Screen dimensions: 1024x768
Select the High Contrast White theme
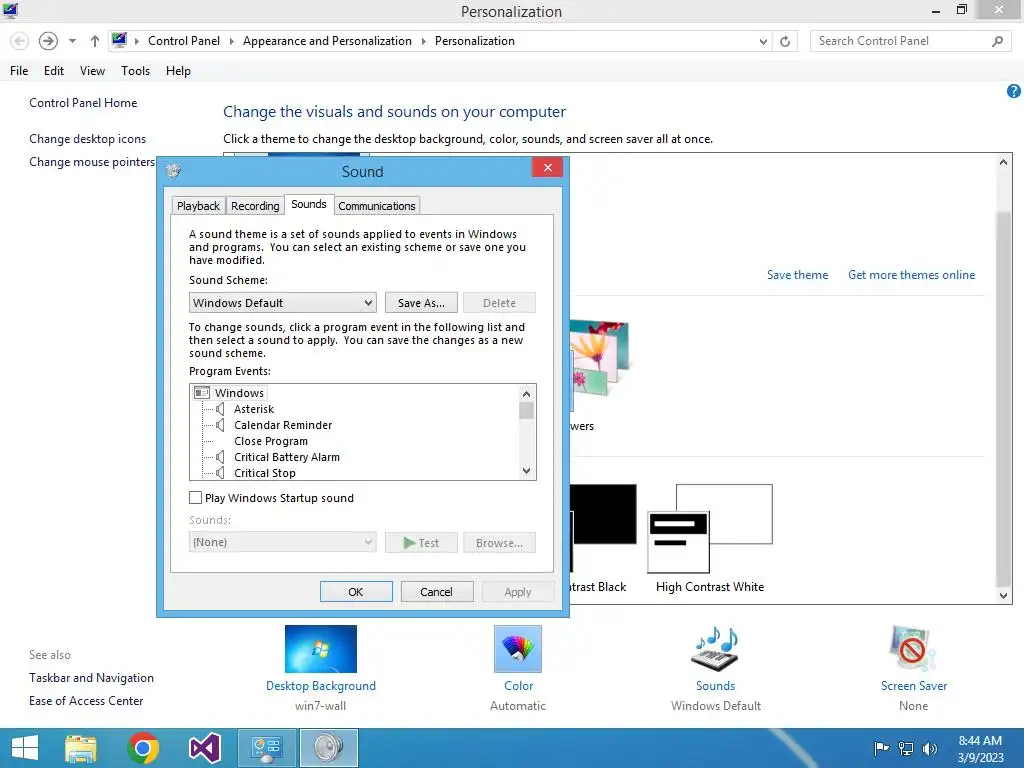point(710,538)
